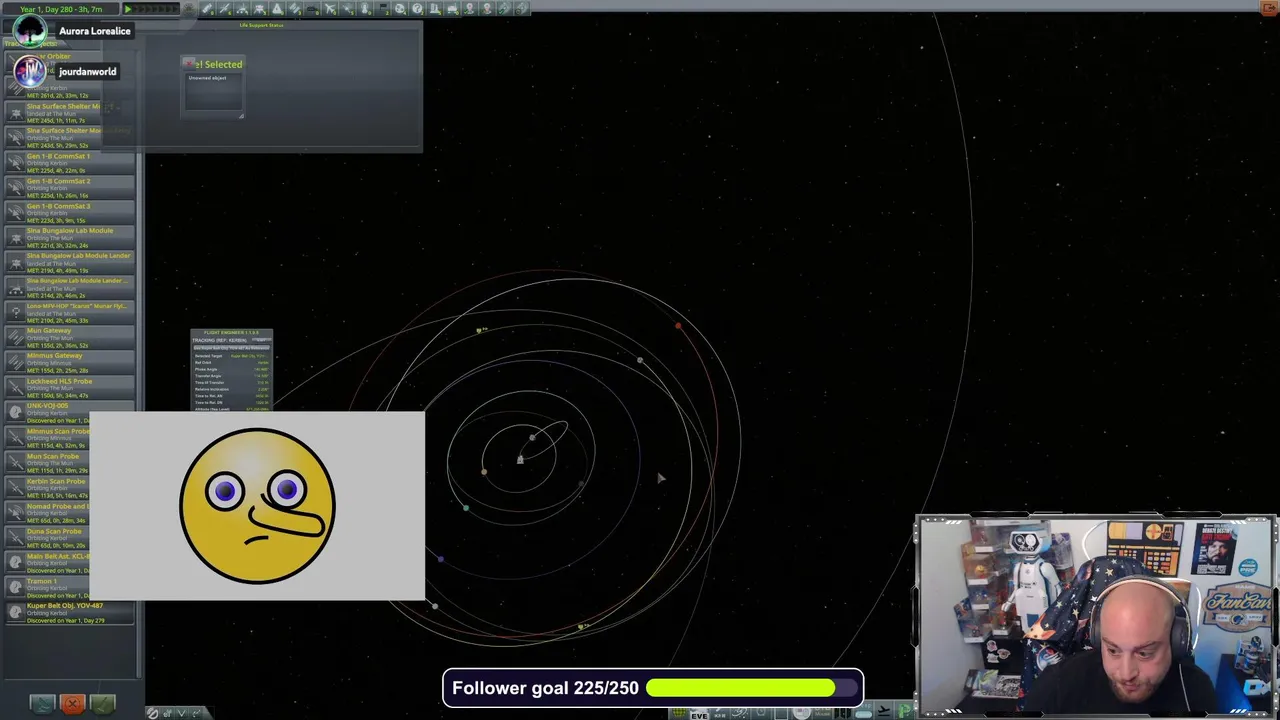Click the base filter icon in top toolbar
The image size is (1280, 720).
click(312, 9)
